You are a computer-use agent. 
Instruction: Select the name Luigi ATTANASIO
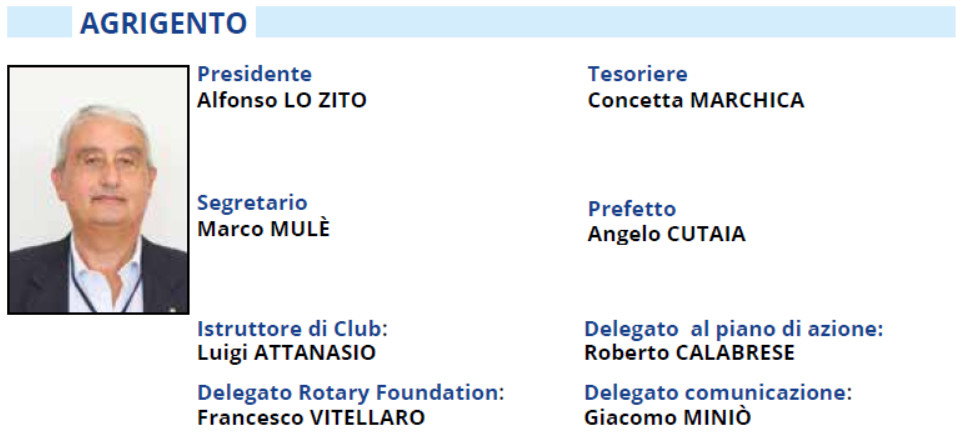(x=286, y=353)
